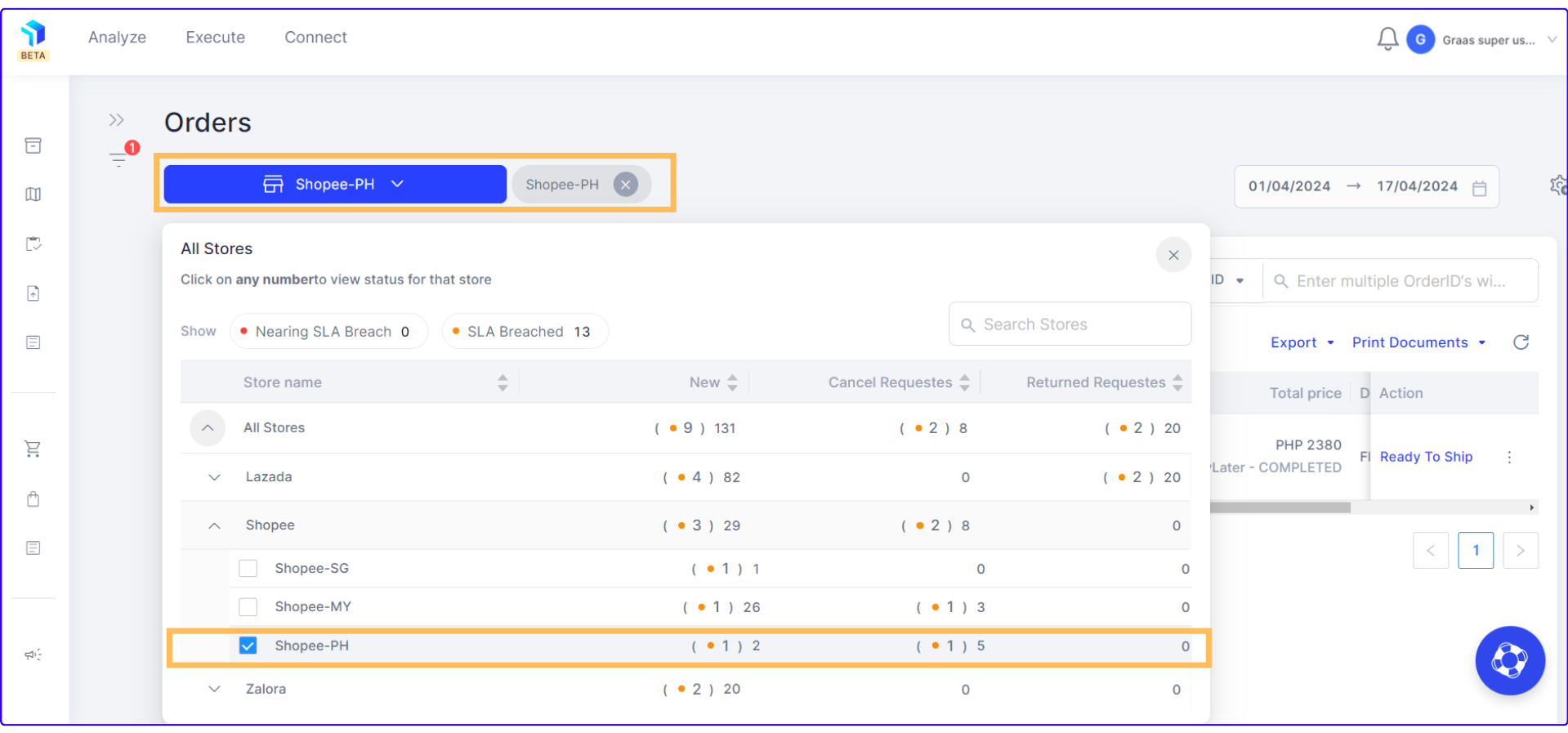The height and width of the screenshot is (733, 1568).
Task: Open the Shopee-PH store dropdown
Action: [x=335, y=184]
